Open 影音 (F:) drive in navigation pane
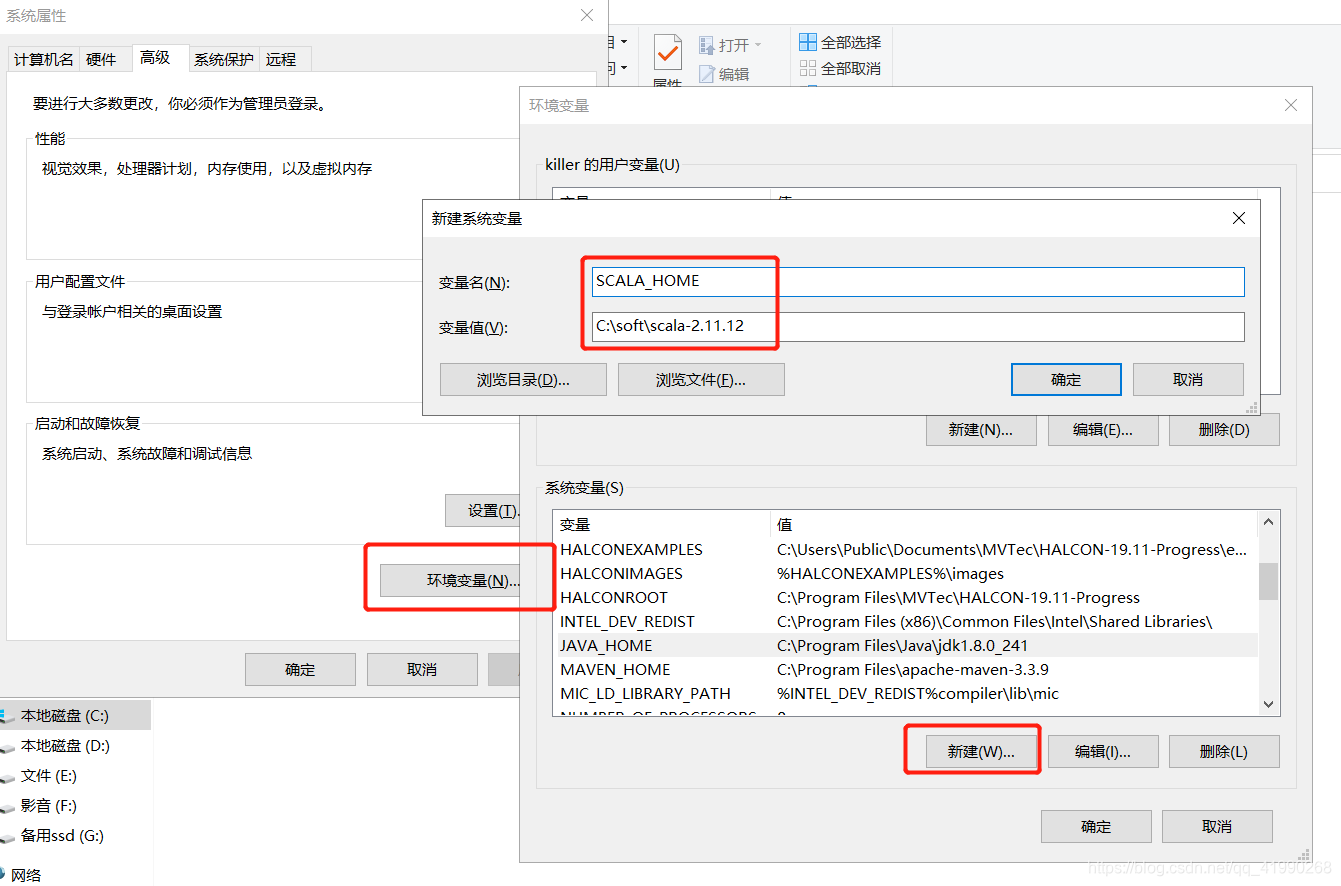The height and width of the screenshot is (886, 1341). point(49,806)
